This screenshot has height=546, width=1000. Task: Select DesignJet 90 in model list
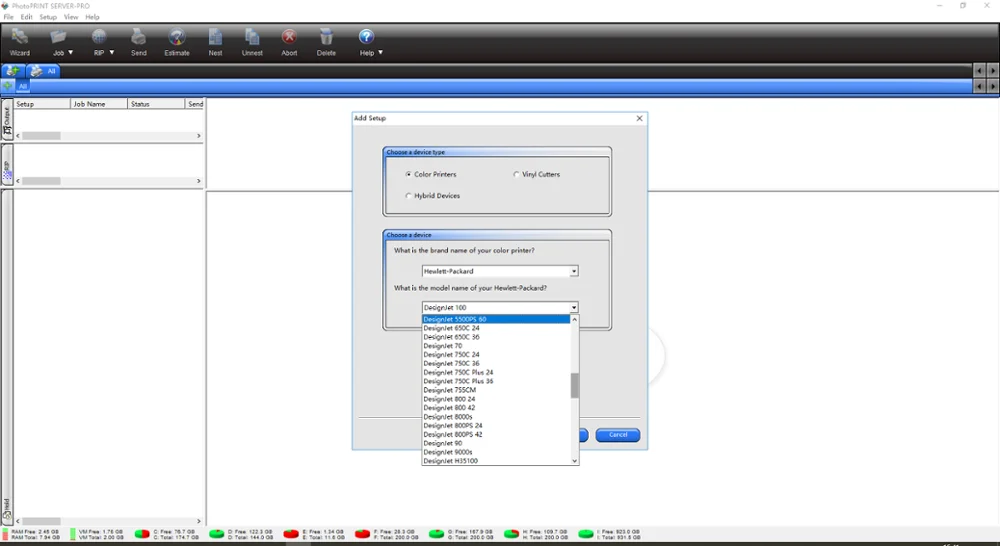tap(496, 443)
